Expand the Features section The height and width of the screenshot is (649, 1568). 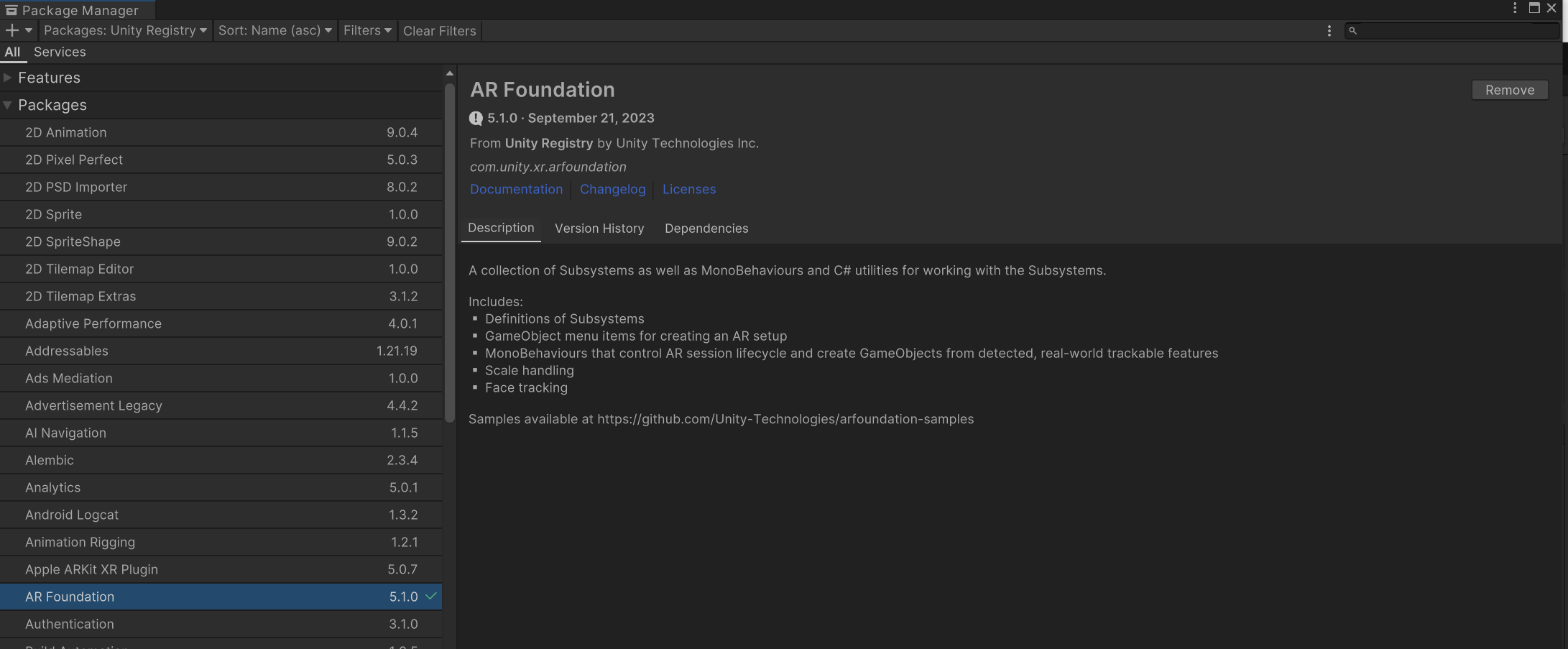pyautogui.click(x=7, y=78)
